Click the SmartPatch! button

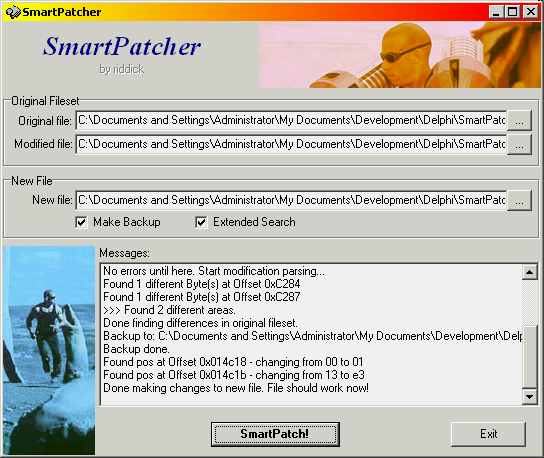coord(275,434)
